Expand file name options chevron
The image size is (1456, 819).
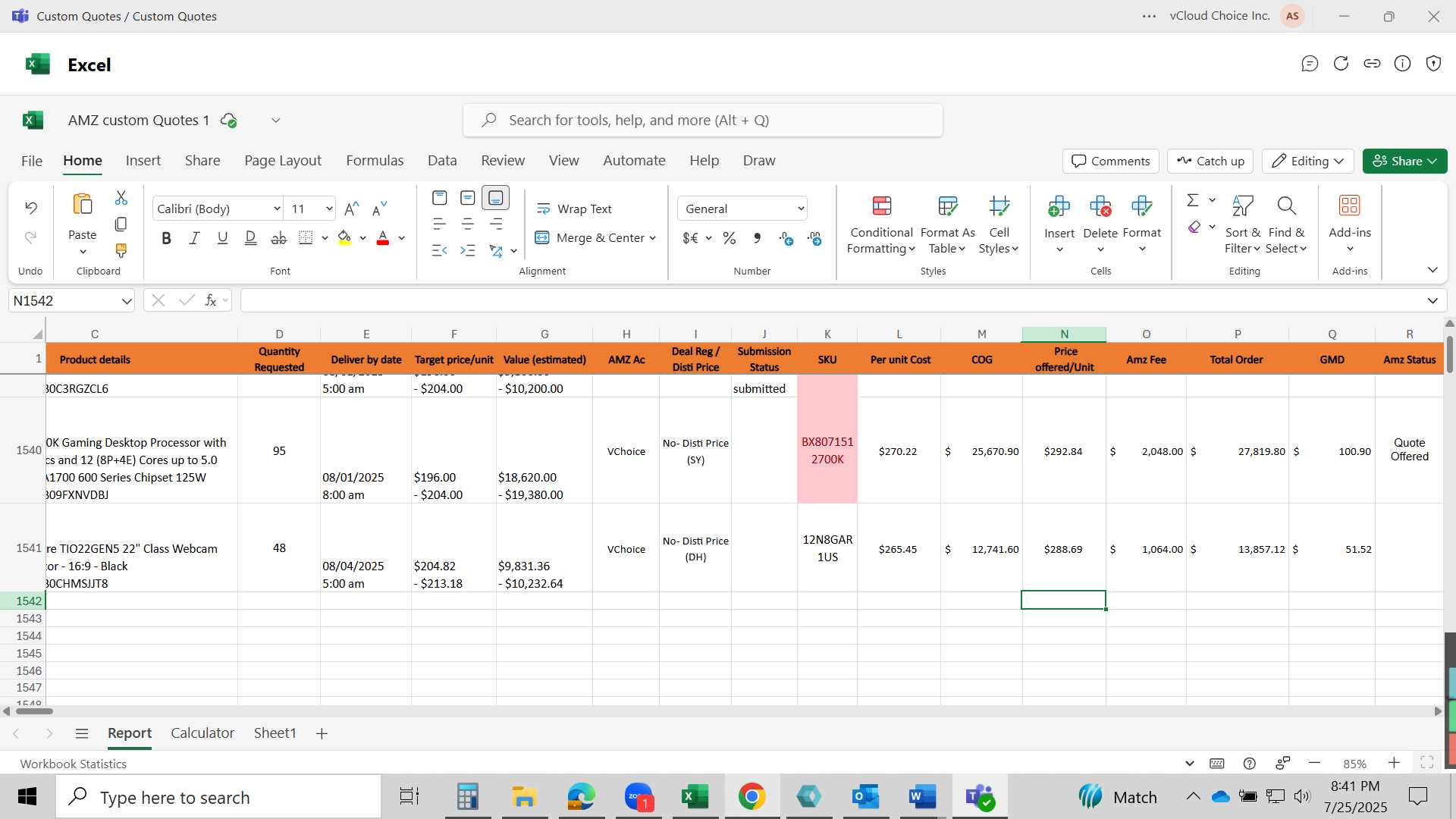click(x=276, y=121)
